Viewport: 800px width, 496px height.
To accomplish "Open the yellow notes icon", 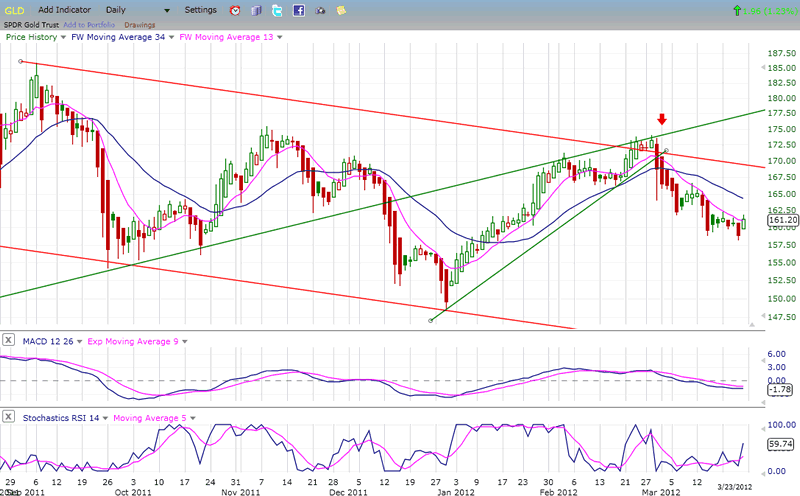I will (x=341, y=10).
